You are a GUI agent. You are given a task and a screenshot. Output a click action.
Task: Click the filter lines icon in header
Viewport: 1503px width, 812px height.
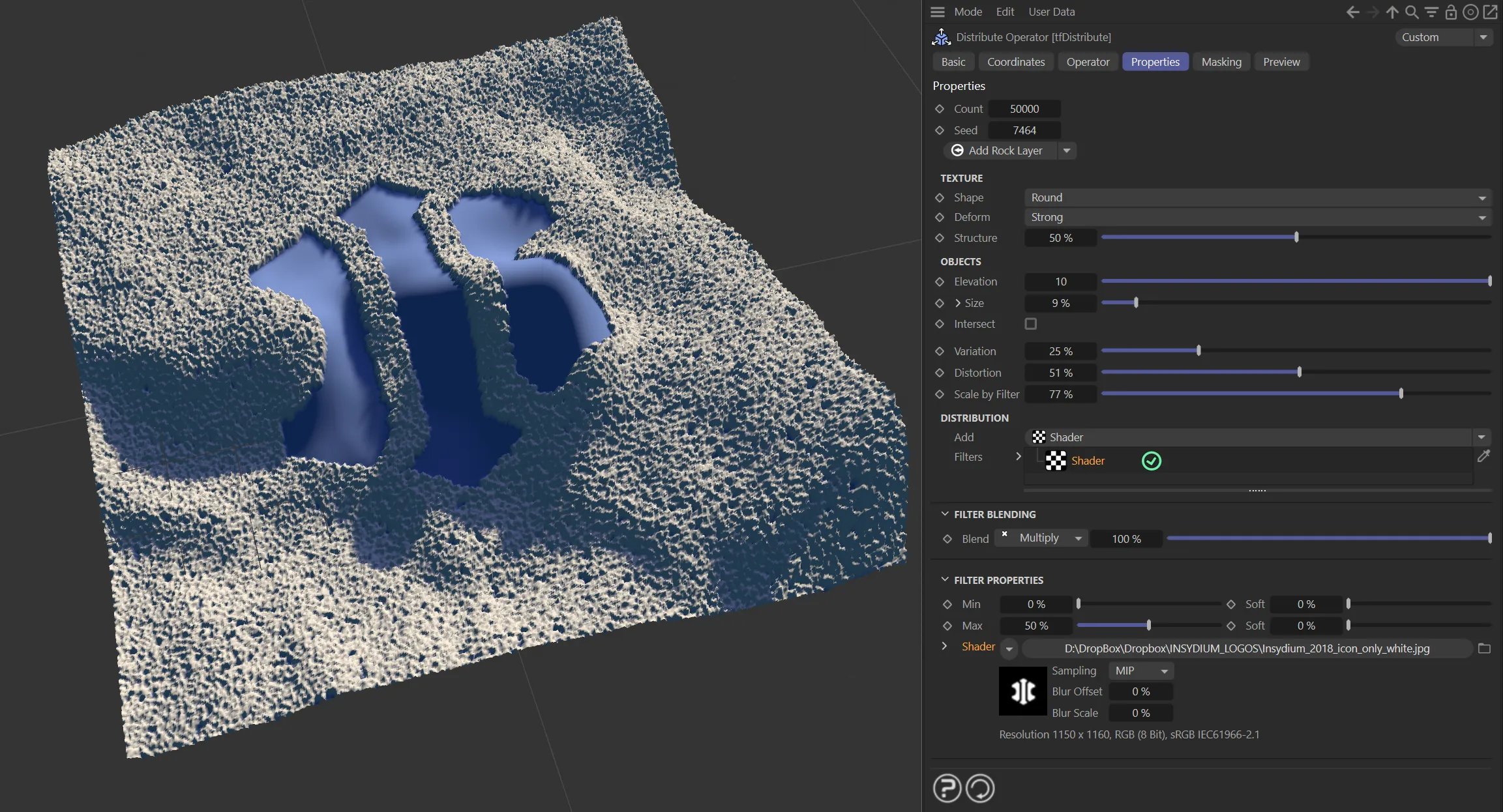click(1431, 12)
